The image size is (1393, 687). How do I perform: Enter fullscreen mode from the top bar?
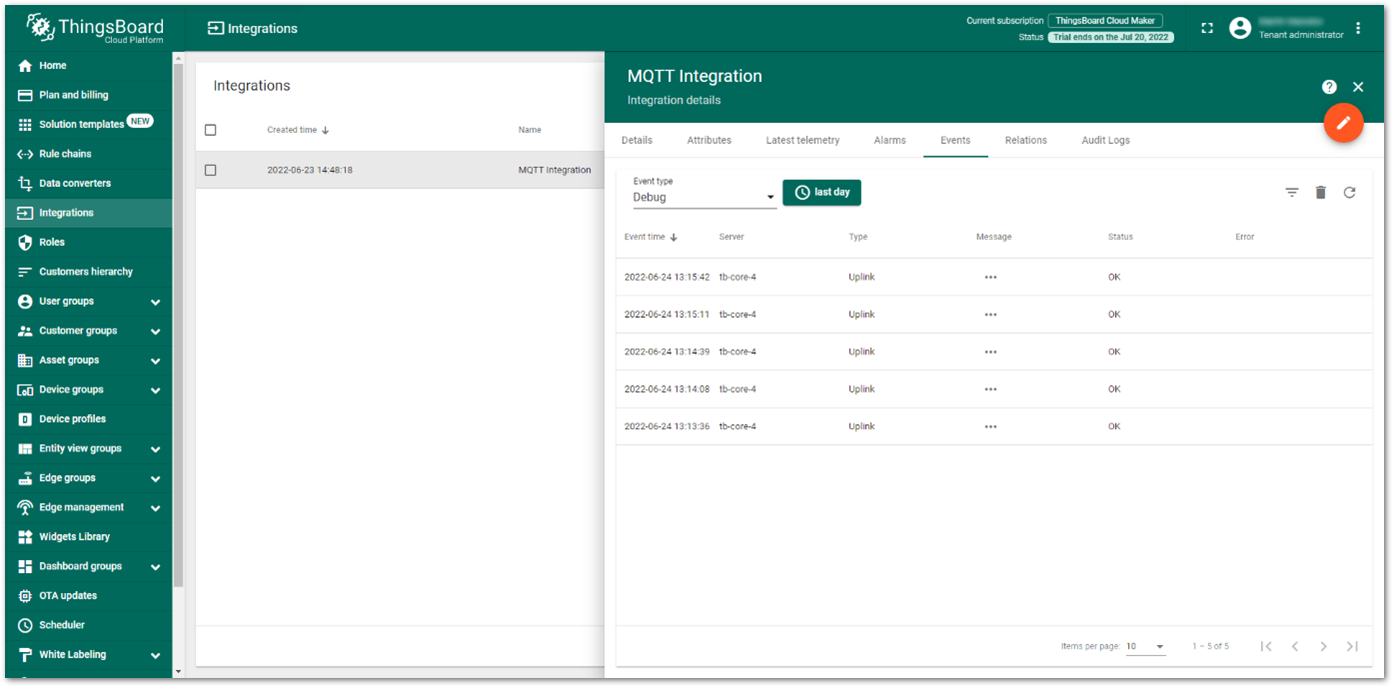tap(1206, 27)
